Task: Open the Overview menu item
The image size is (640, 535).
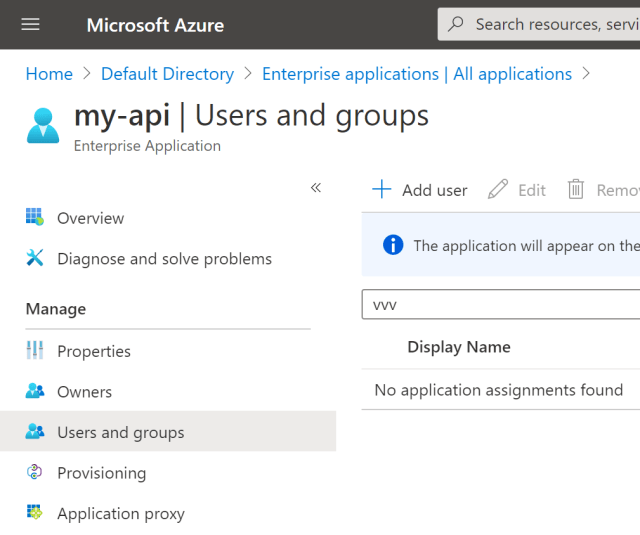Action: tap(91, 218)
